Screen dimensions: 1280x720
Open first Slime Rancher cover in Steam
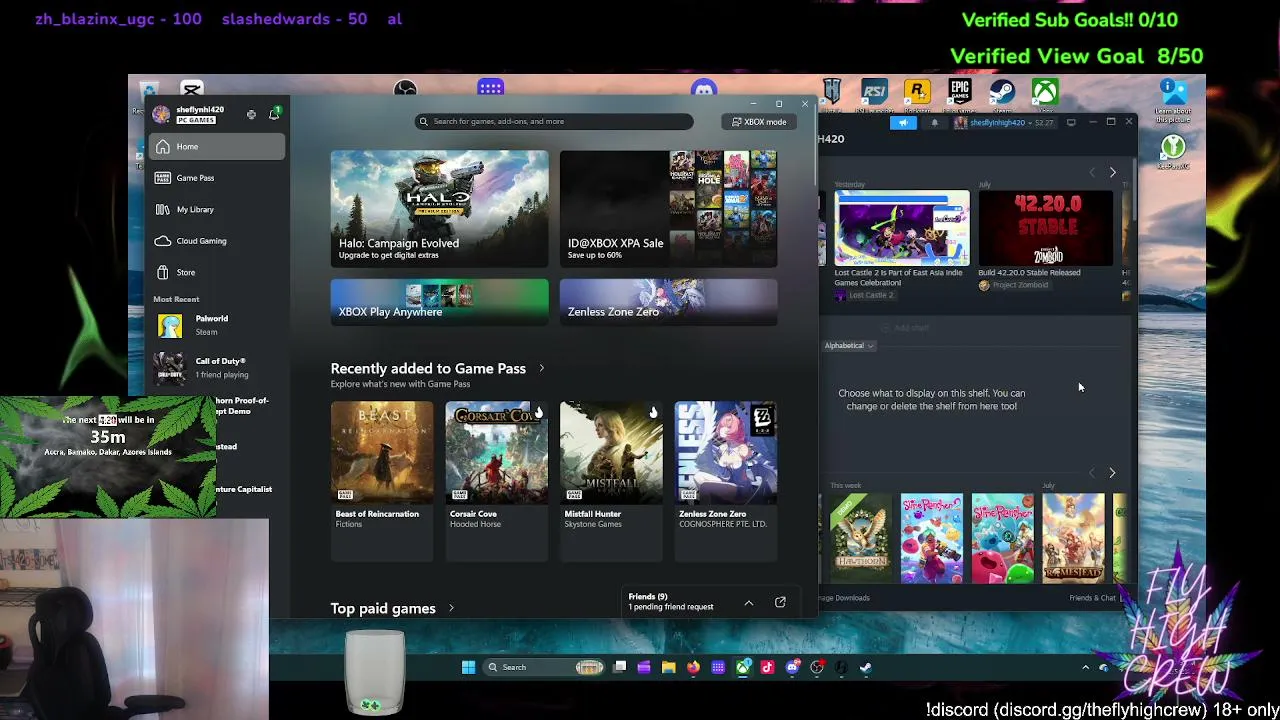1002,538
